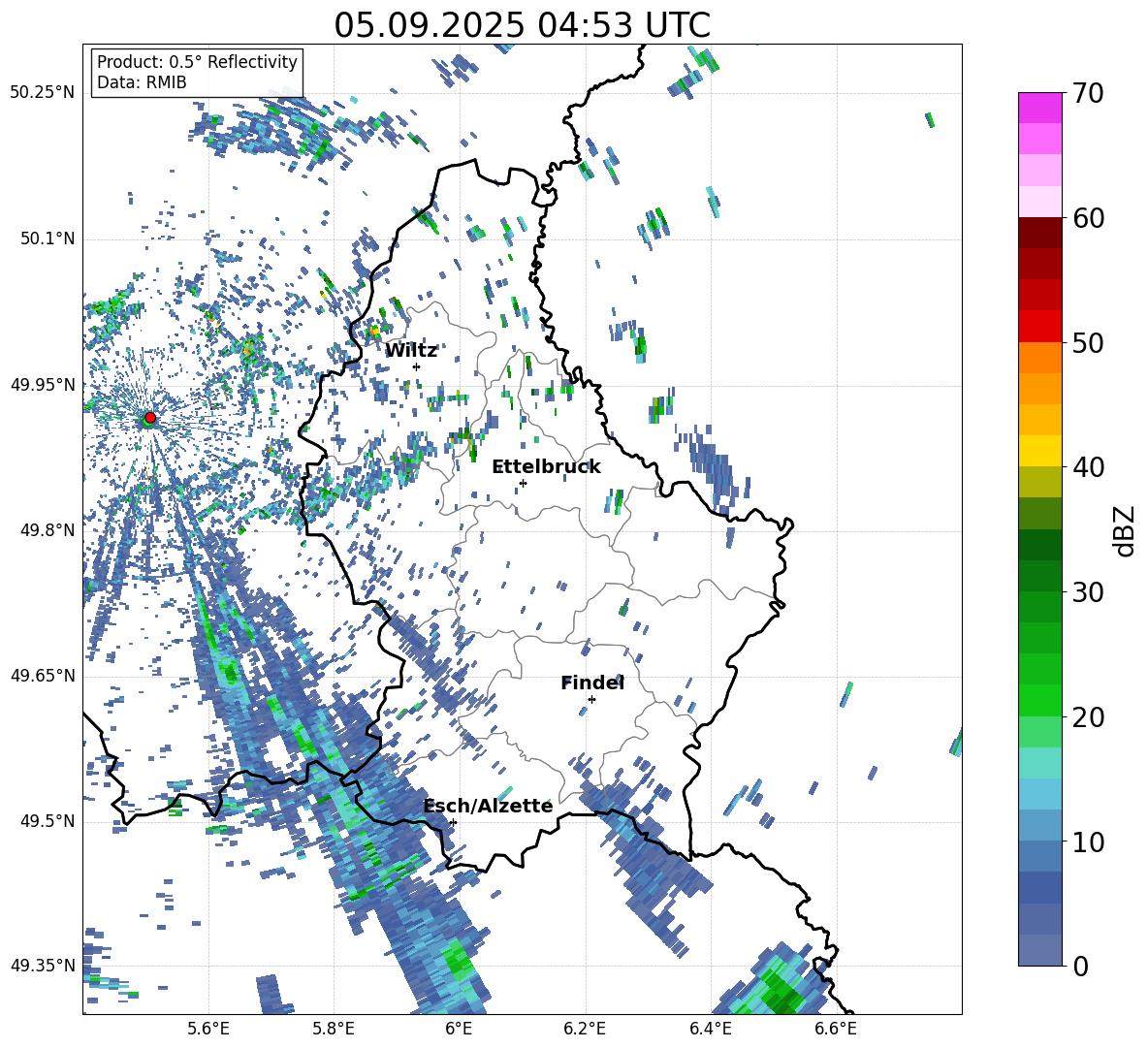Click the Wiltz station cross marker
The image size is (1148, 1048).
(x=417, y=366)
